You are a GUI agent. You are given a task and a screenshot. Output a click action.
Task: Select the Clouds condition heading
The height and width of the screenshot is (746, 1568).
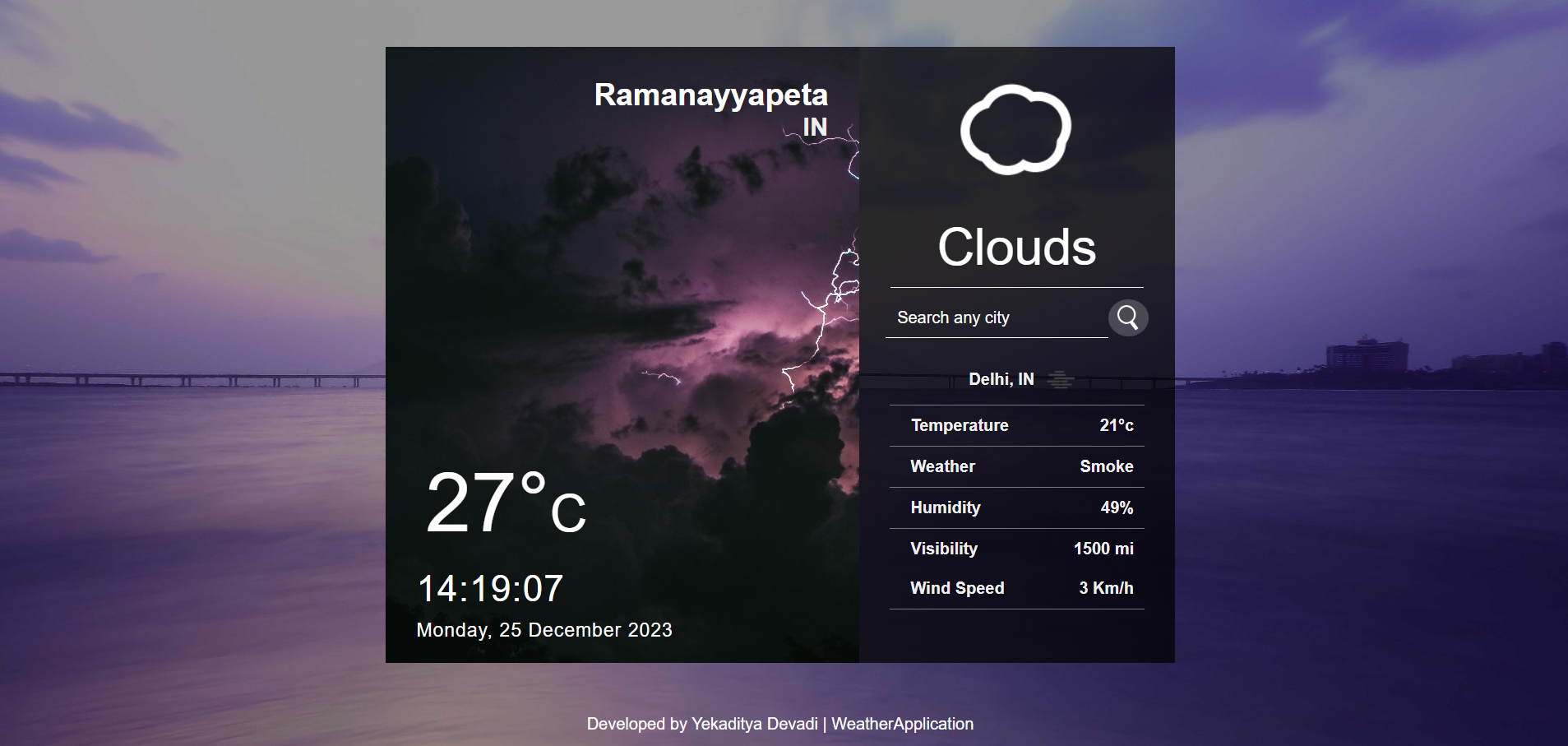(1017, 247)
